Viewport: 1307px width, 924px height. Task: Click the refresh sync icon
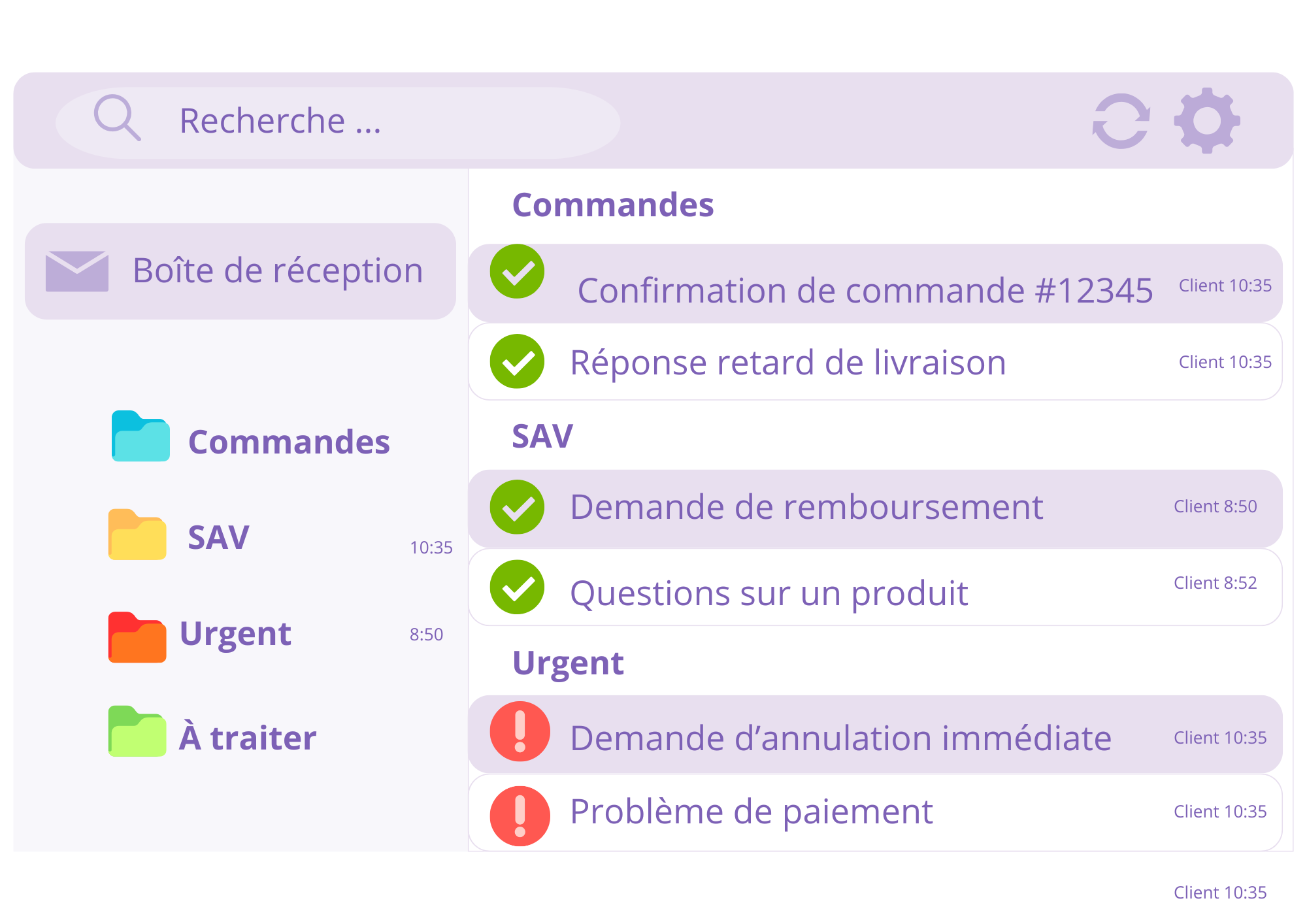pos(1121,122)
